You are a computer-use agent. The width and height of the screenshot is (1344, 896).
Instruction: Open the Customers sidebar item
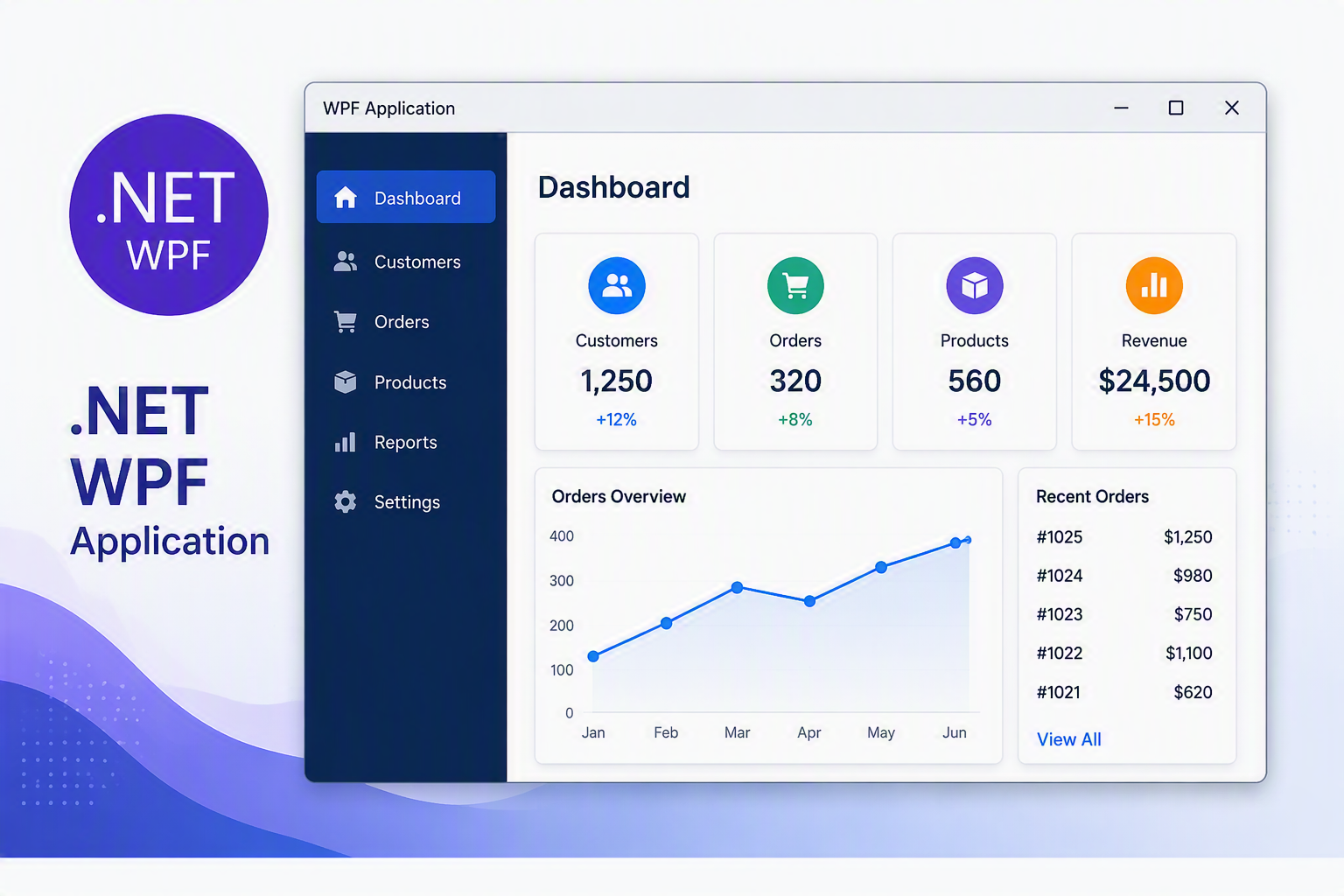pos(406,262)
